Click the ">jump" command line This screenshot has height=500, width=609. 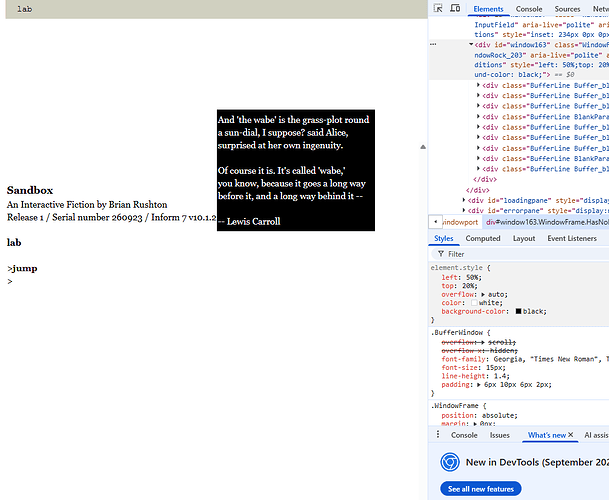(22, 268)
